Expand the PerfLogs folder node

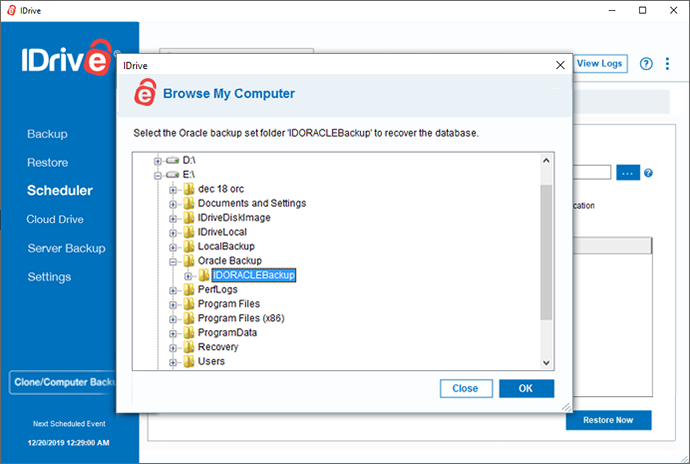coord(173,291)
